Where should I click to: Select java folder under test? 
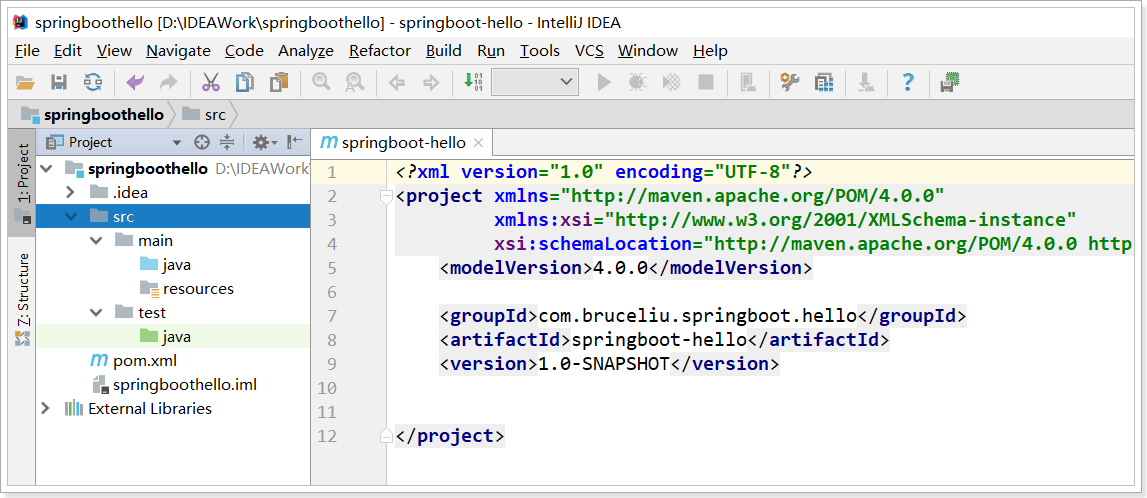coord(165,337)
